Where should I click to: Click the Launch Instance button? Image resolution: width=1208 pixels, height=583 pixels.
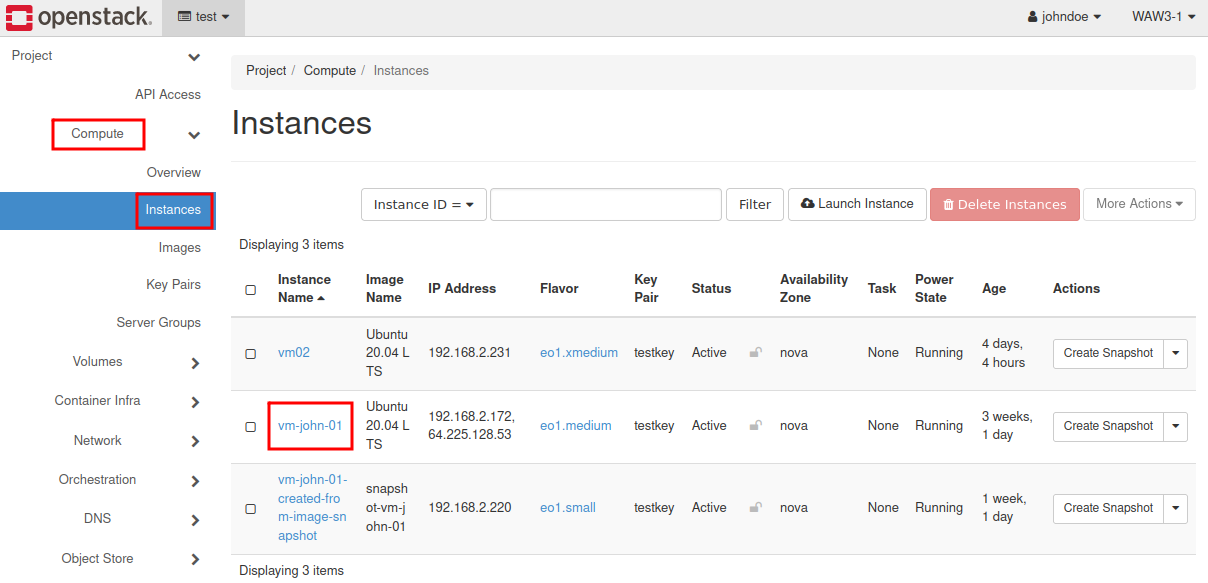click(857, 204)
